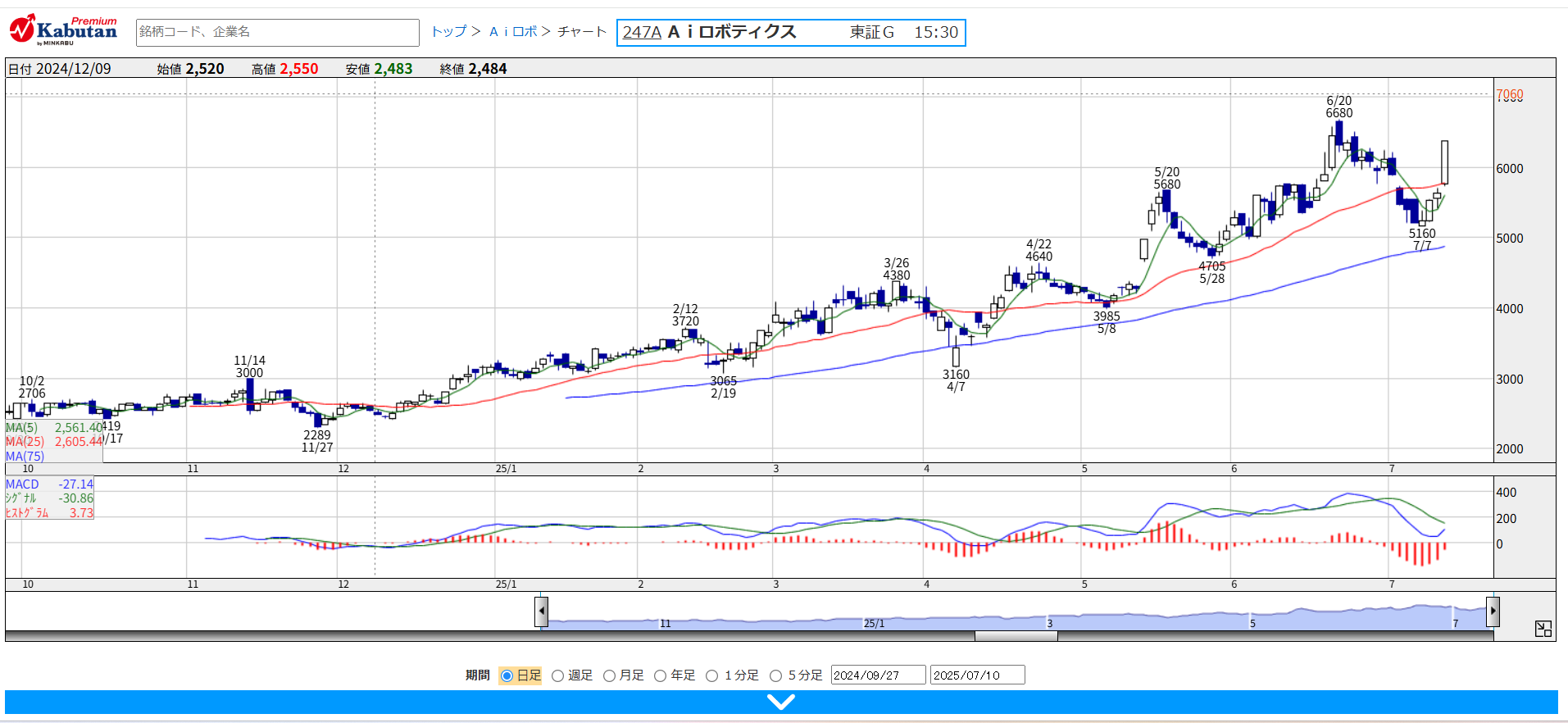Click the 11/27 2289 low annotation

click(317, 442)
